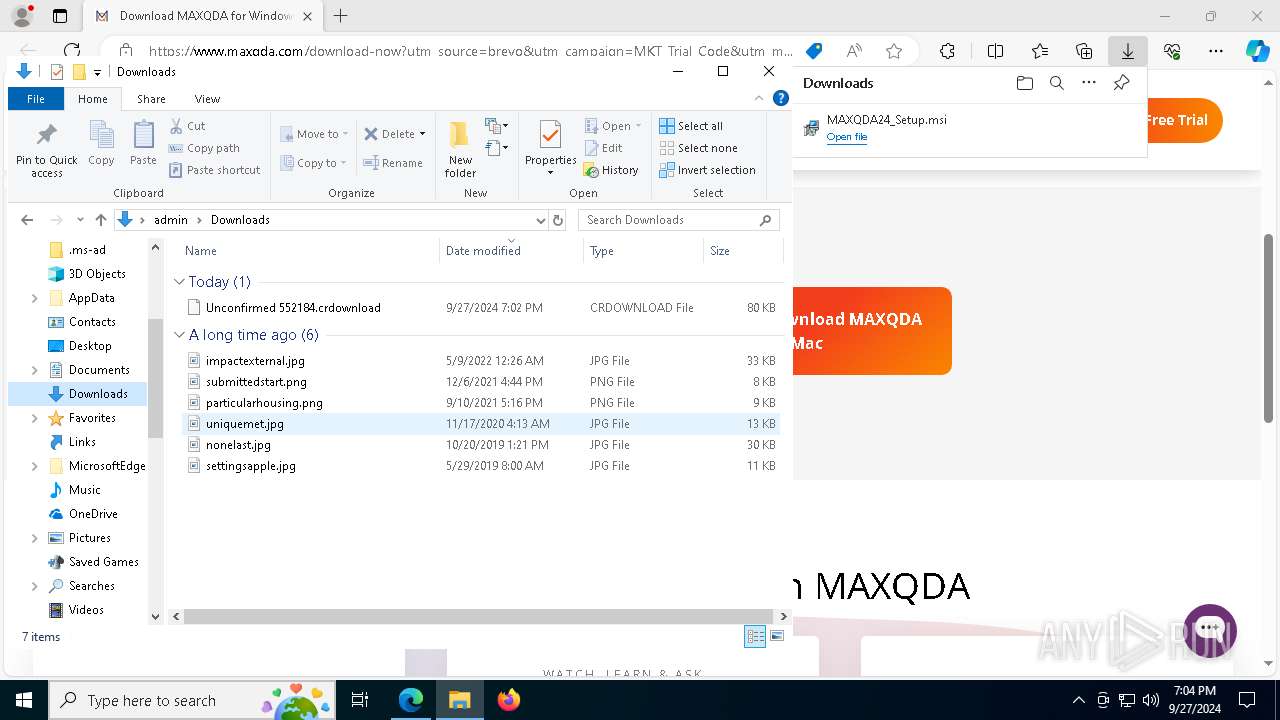Open more options in Edge Downloads panel
The height and width of the screenshot is (720, 1280).
(1089, 83)
